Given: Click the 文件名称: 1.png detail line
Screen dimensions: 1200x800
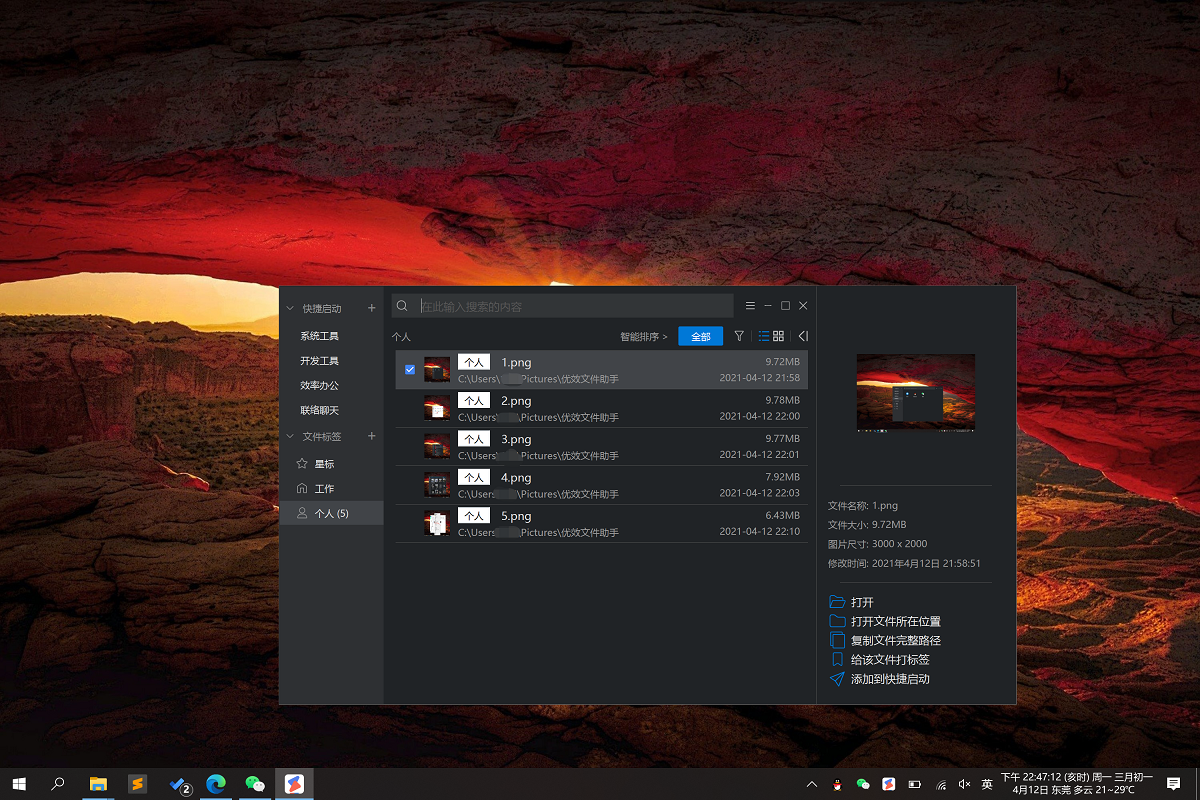Looking at the screenshot, I should 862,506.
